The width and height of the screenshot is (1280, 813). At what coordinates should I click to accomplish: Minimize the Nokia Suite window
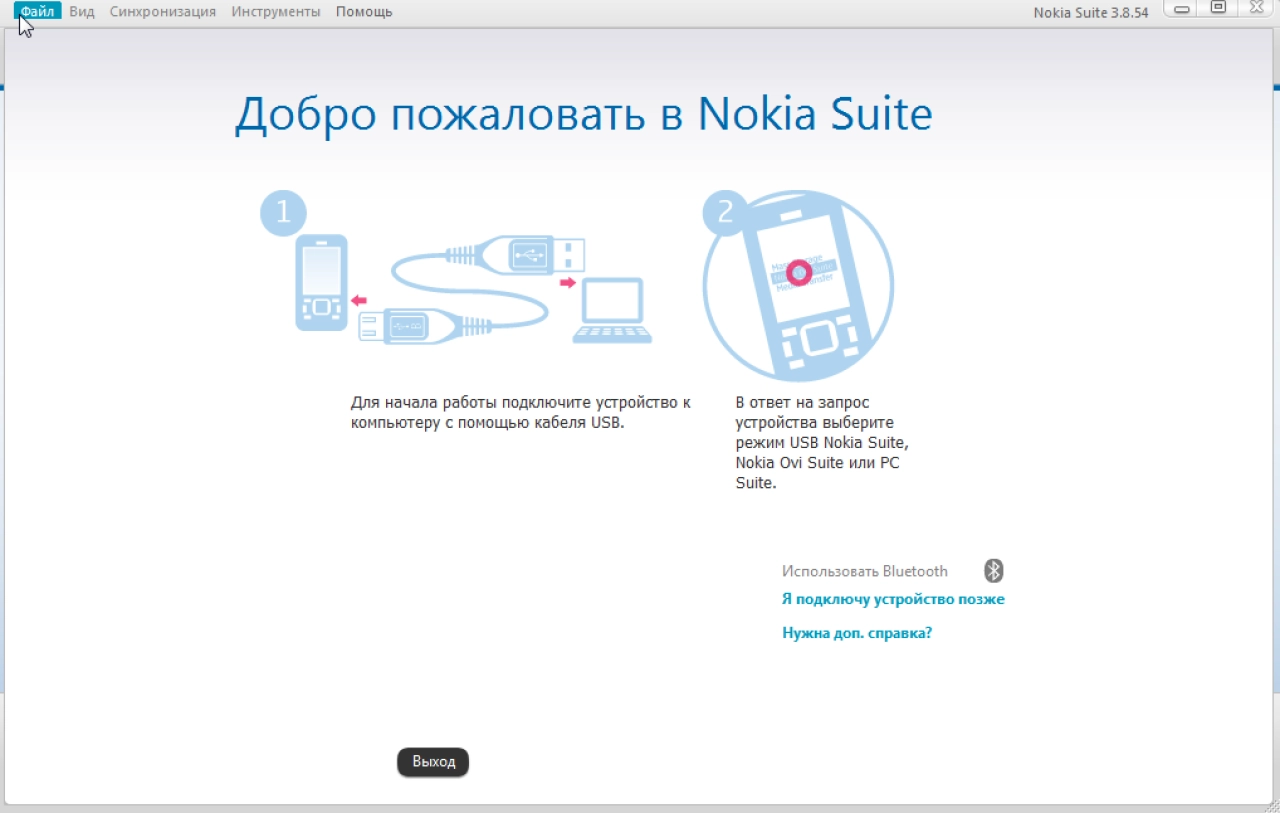point(1181,8)
